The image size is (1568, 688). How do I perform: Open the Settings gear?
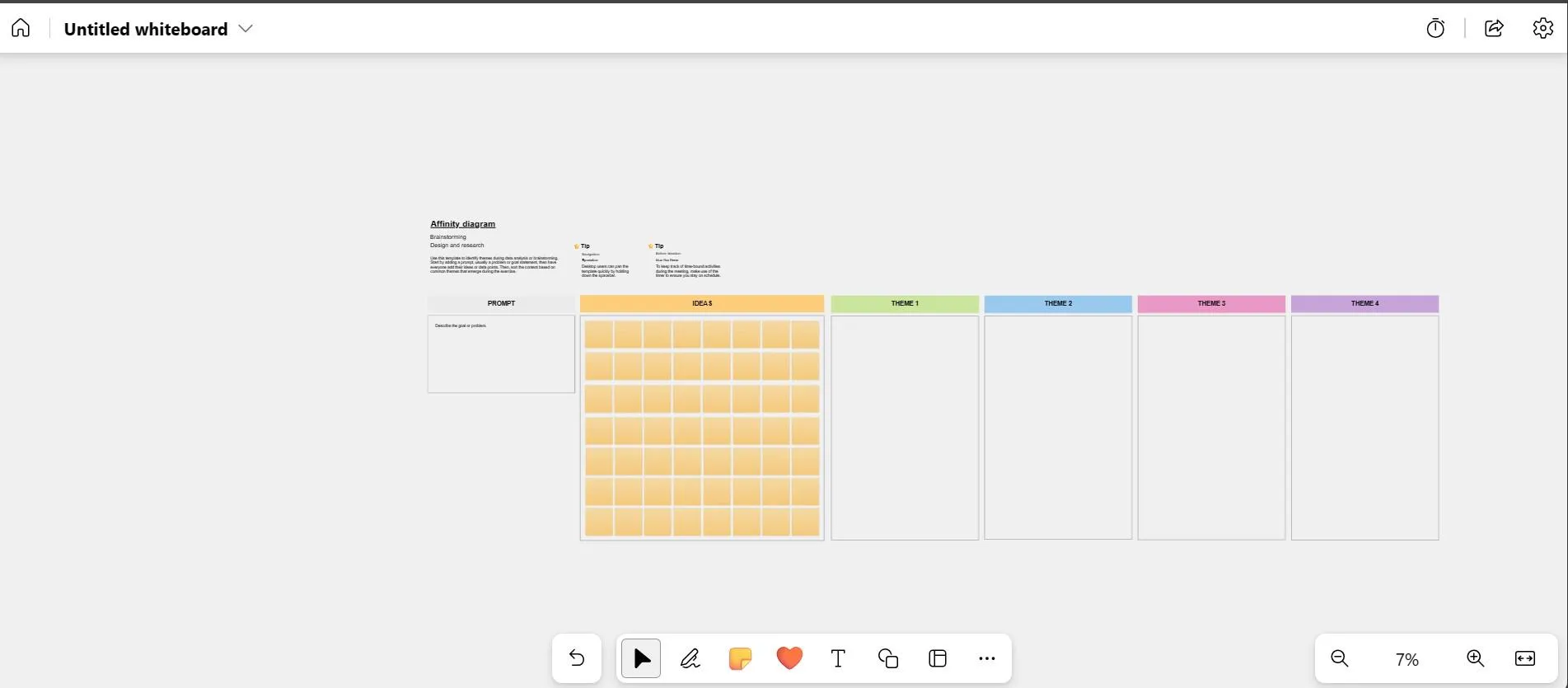tap(1542, 28)
